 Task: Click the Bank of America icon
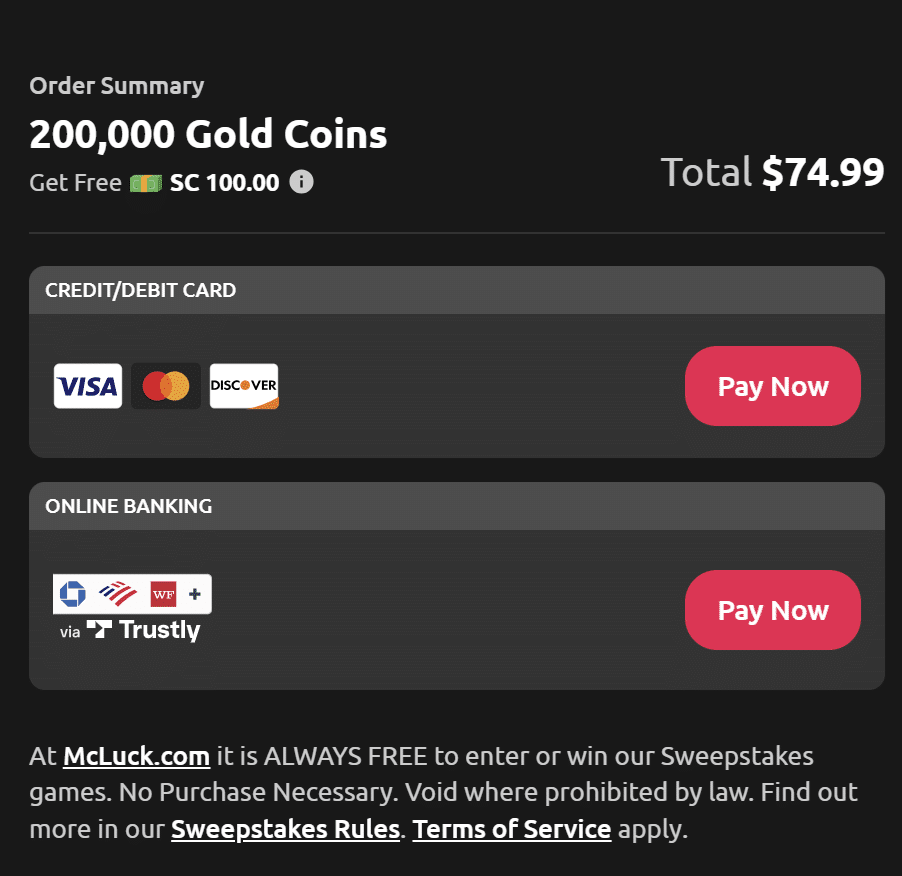(x=118, y=594)
